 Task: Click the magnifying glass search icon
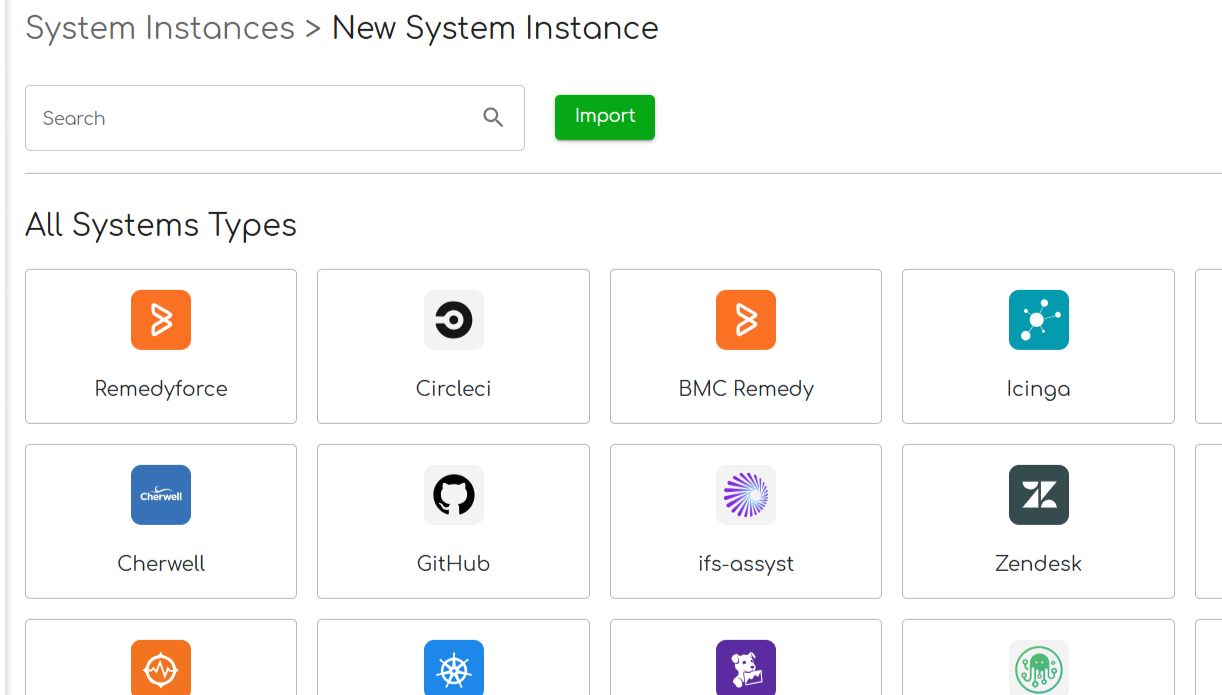tap(493, 117)
